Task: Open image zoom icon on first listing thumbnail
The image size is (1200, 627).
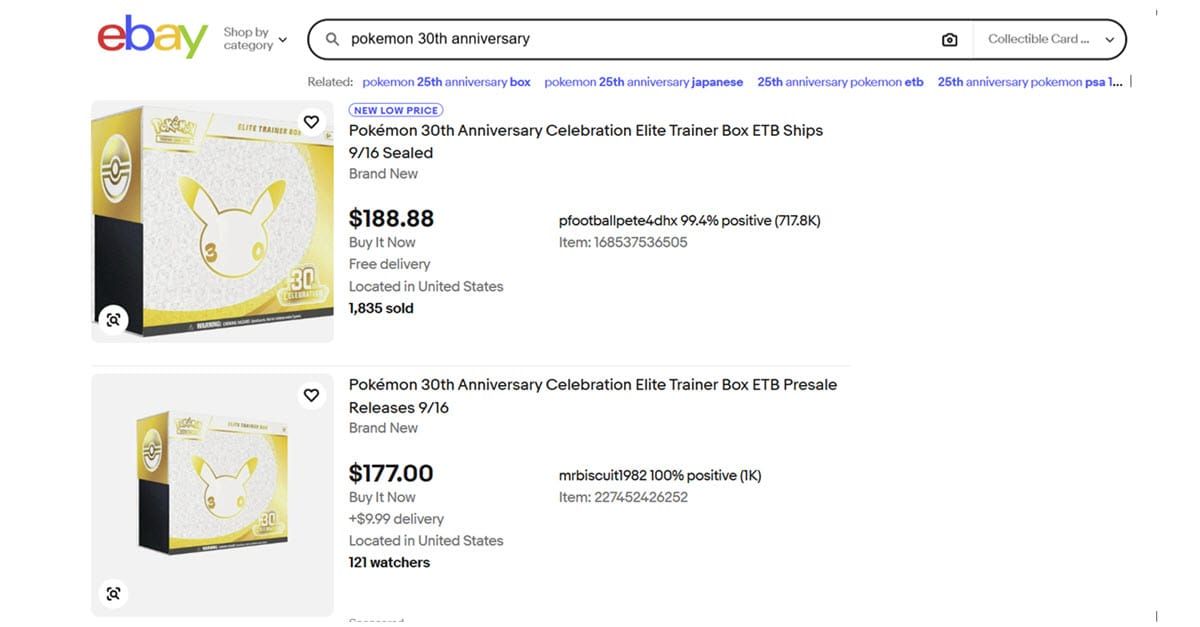Action: click(113, 320)
